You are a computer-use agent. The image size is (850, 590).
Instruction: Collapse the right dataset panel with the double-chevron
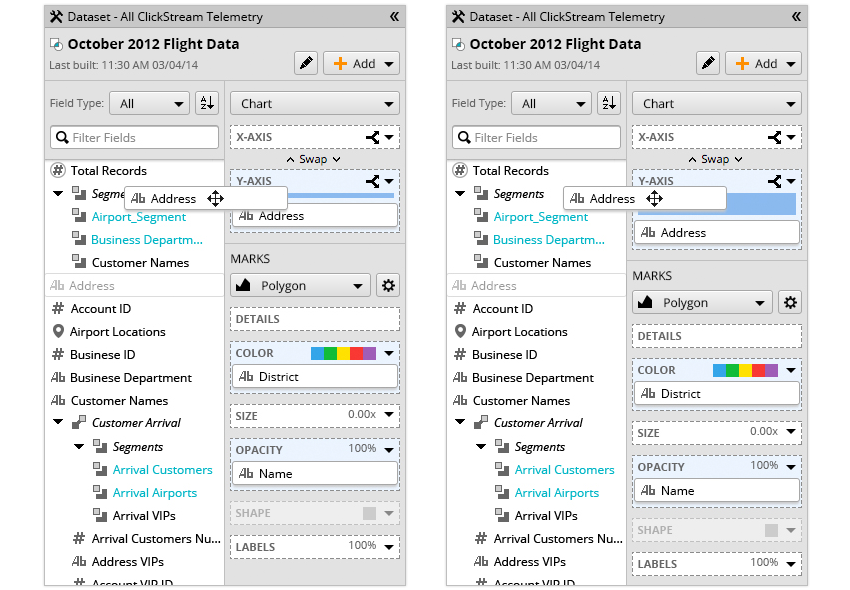click(796, 16)
